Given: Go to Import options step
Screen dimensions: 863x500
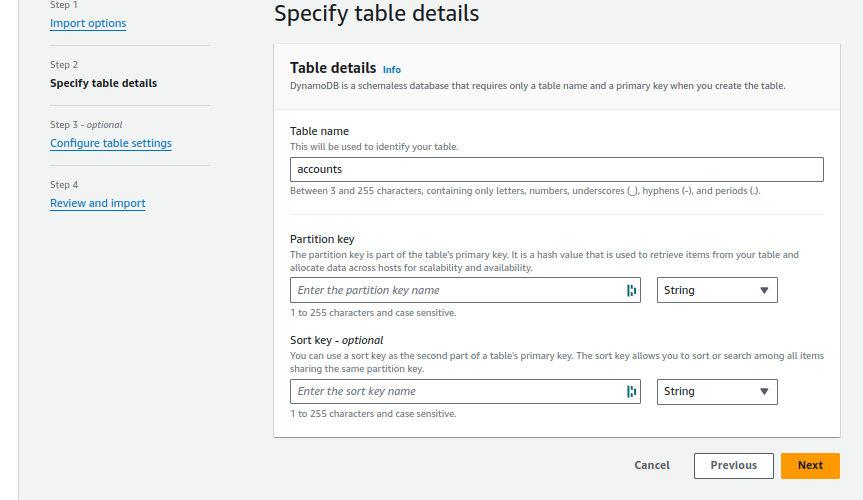Looking at the screenshot, I should pos(88,23).
